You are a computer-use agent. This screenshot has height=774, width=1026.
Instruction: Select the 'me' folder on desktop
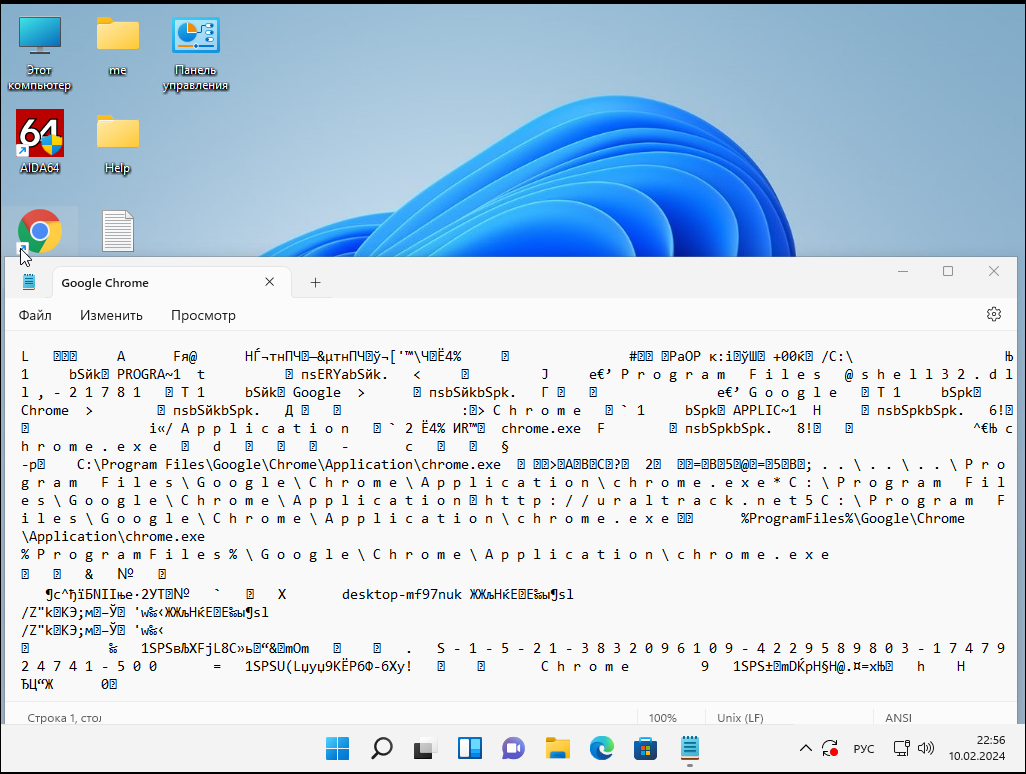pyautogui.click(x=118, y=46)
